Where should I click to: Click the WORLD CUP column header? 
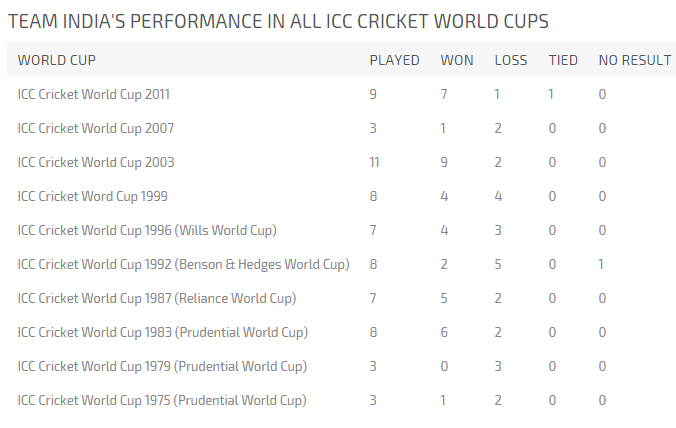coord(56,60)
